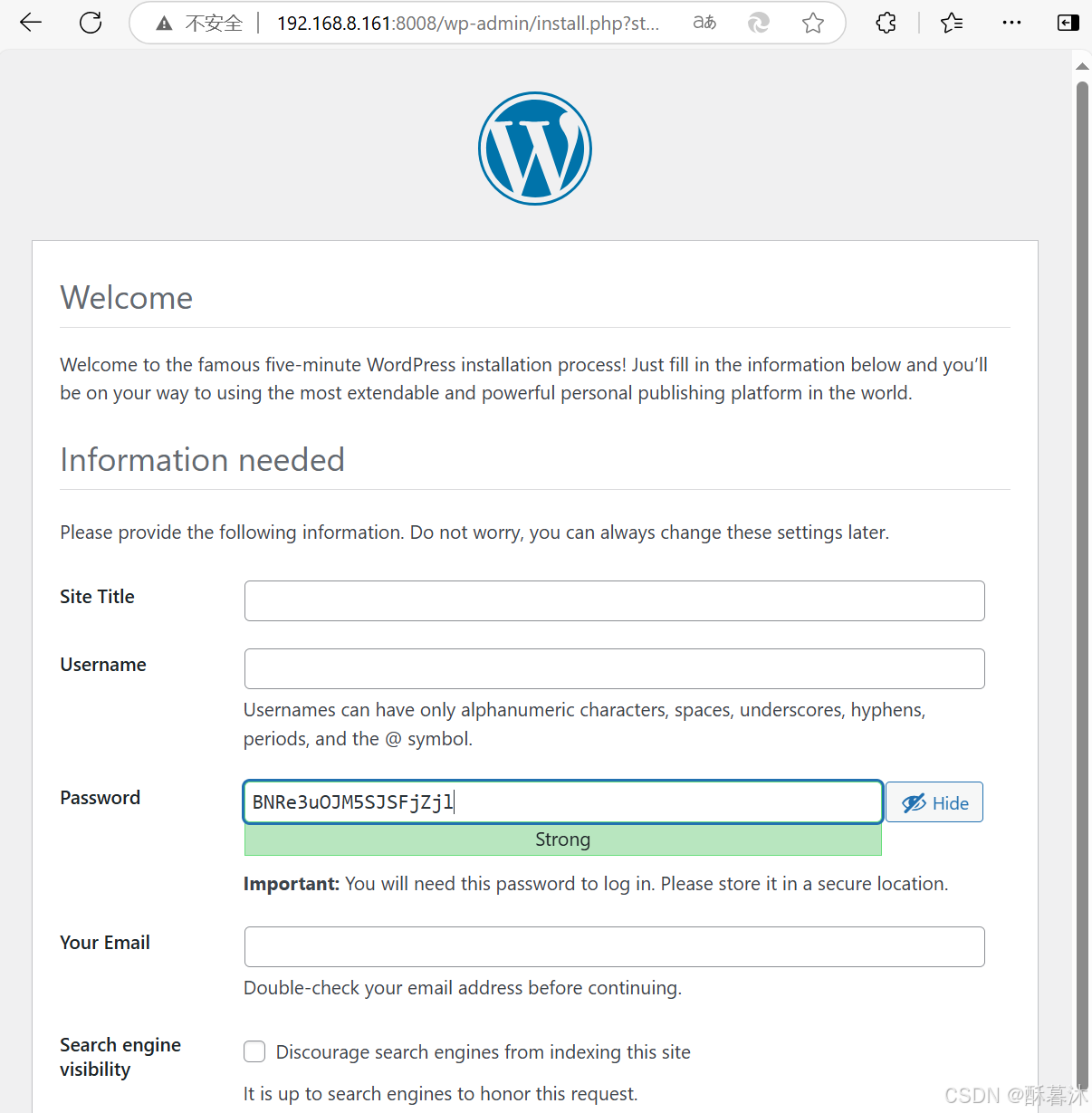Screen dimensions: 1092x1113
Task: Click the address bar URL text
Action: pyautogui.click(x=468, y=24)
